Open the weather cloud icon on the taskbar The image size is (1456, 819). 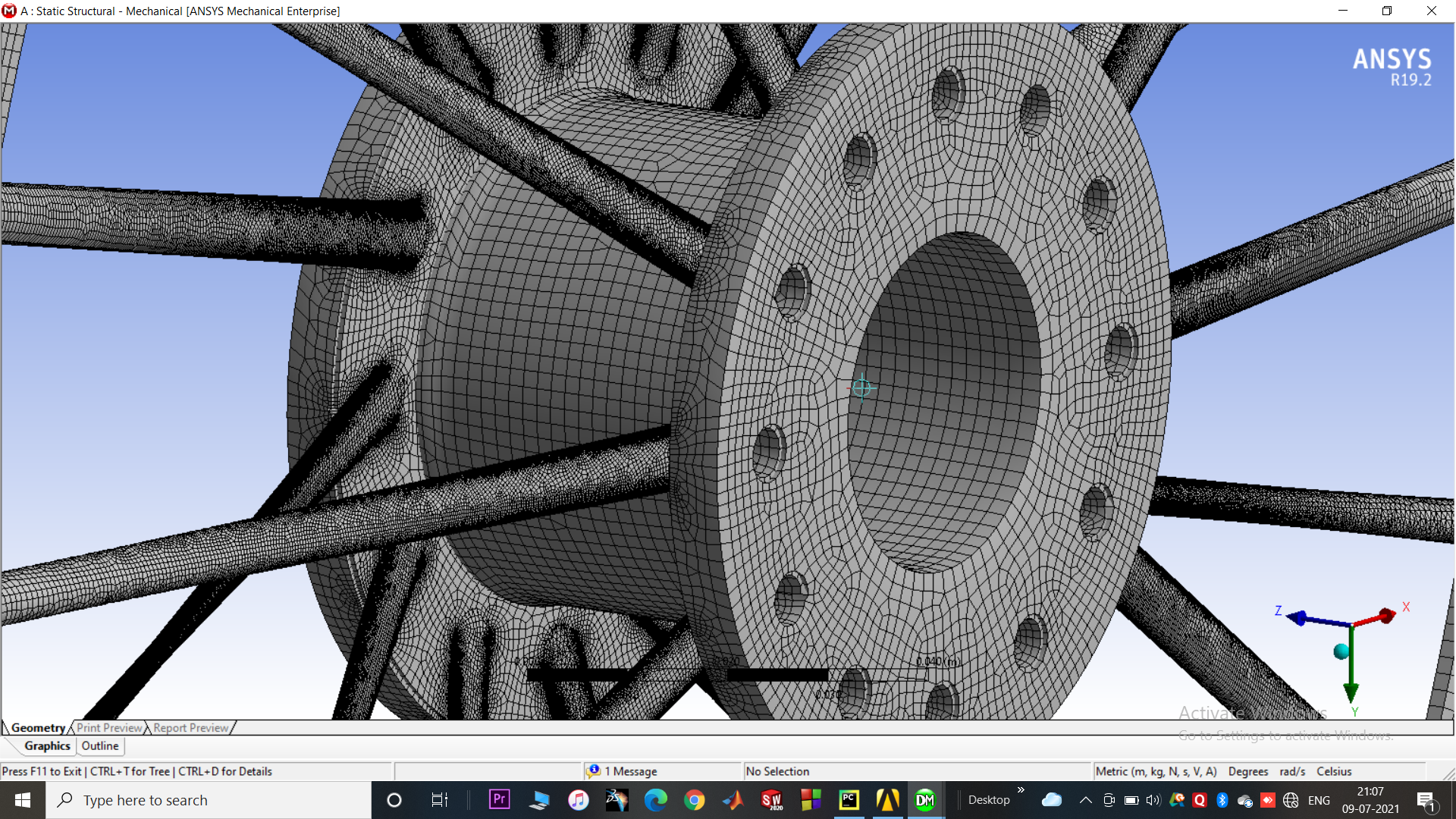pos(1052,800)
